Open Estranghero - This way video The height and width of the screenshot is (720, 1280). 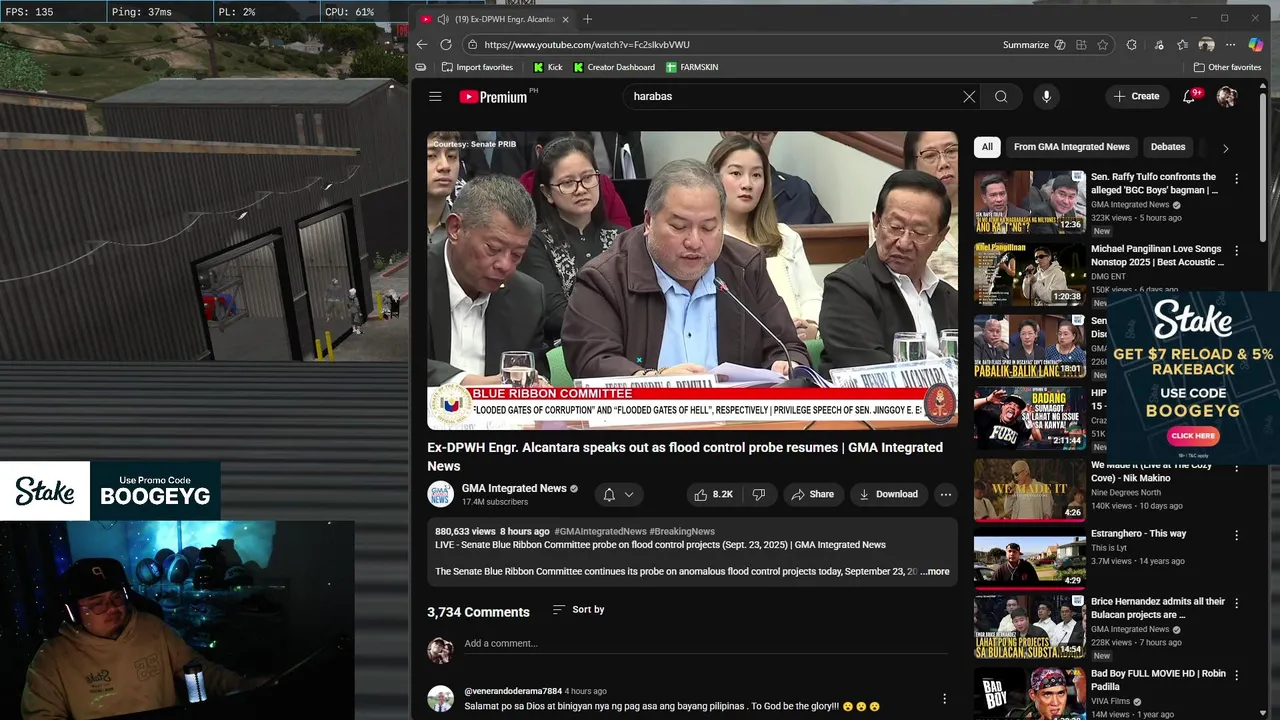[1138, 533]
